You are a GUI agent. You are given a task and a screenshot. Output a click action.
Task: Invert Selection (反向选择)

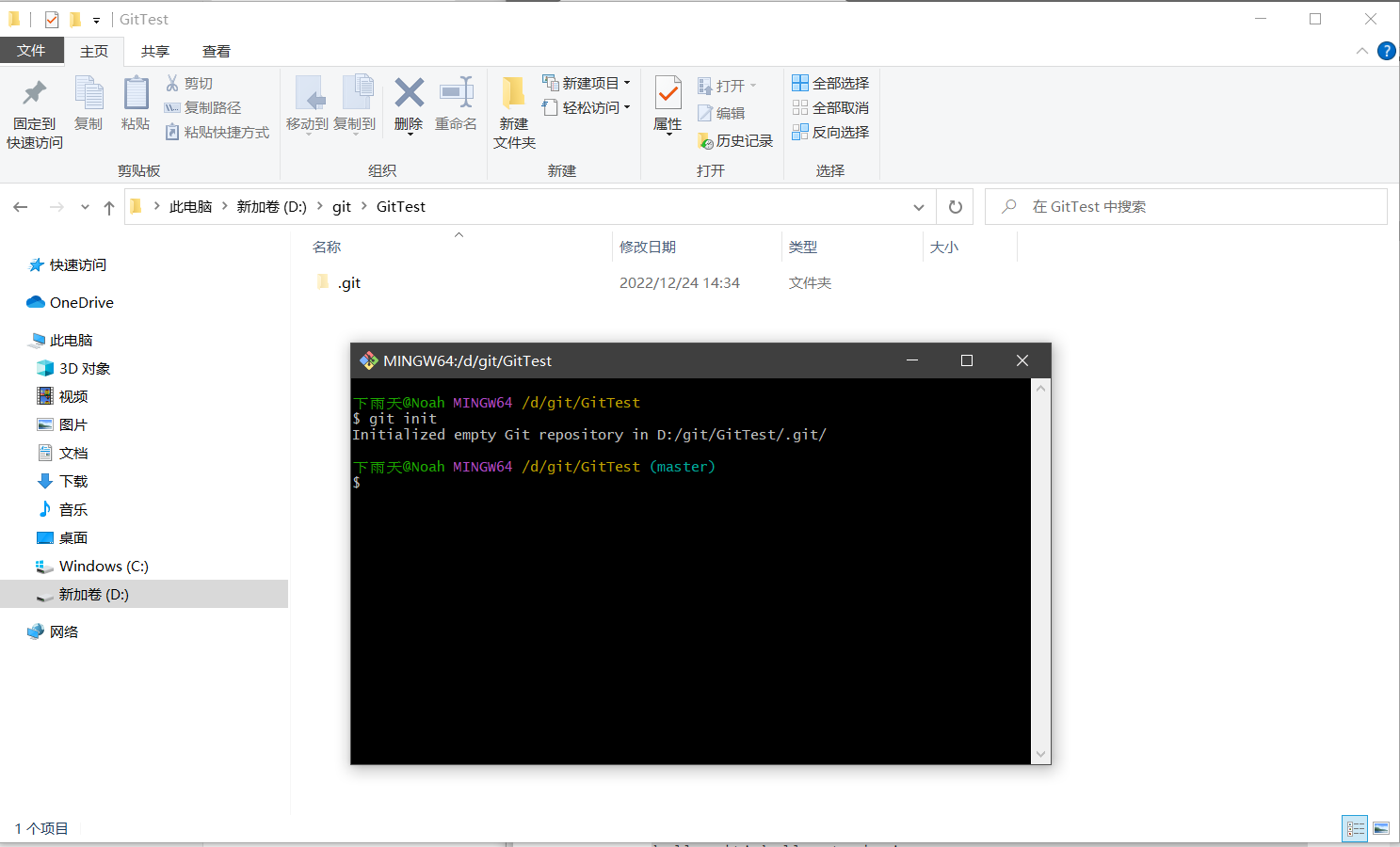coord(830,133)
